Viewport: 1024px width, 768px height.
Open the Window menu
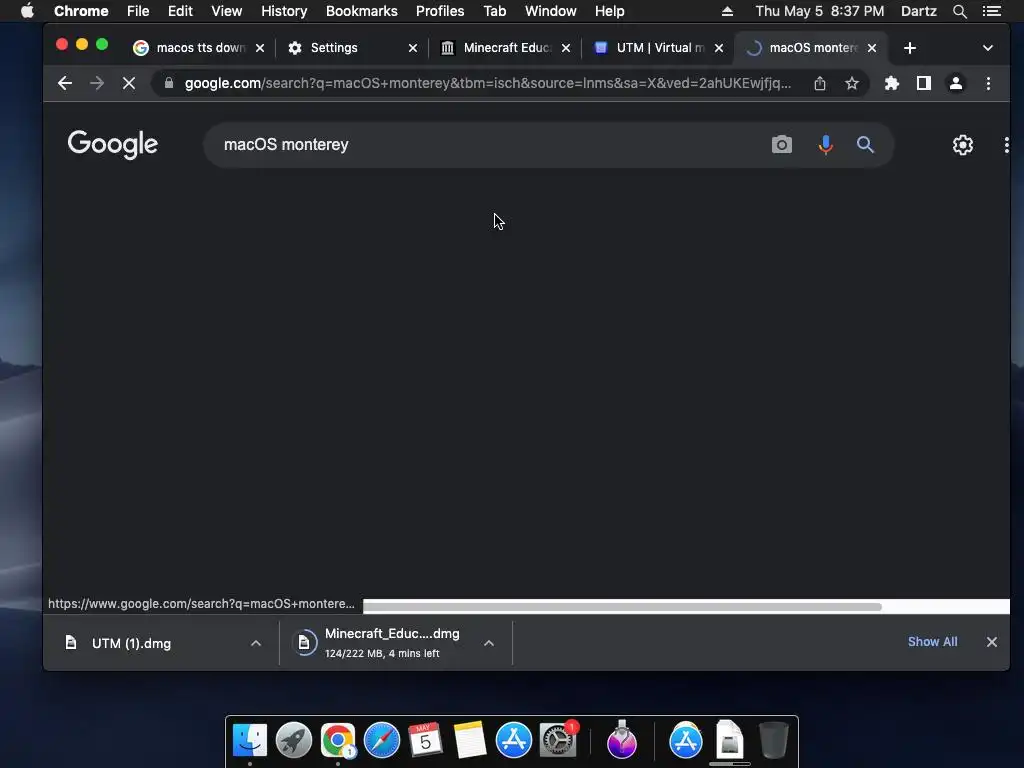(551, 11)
